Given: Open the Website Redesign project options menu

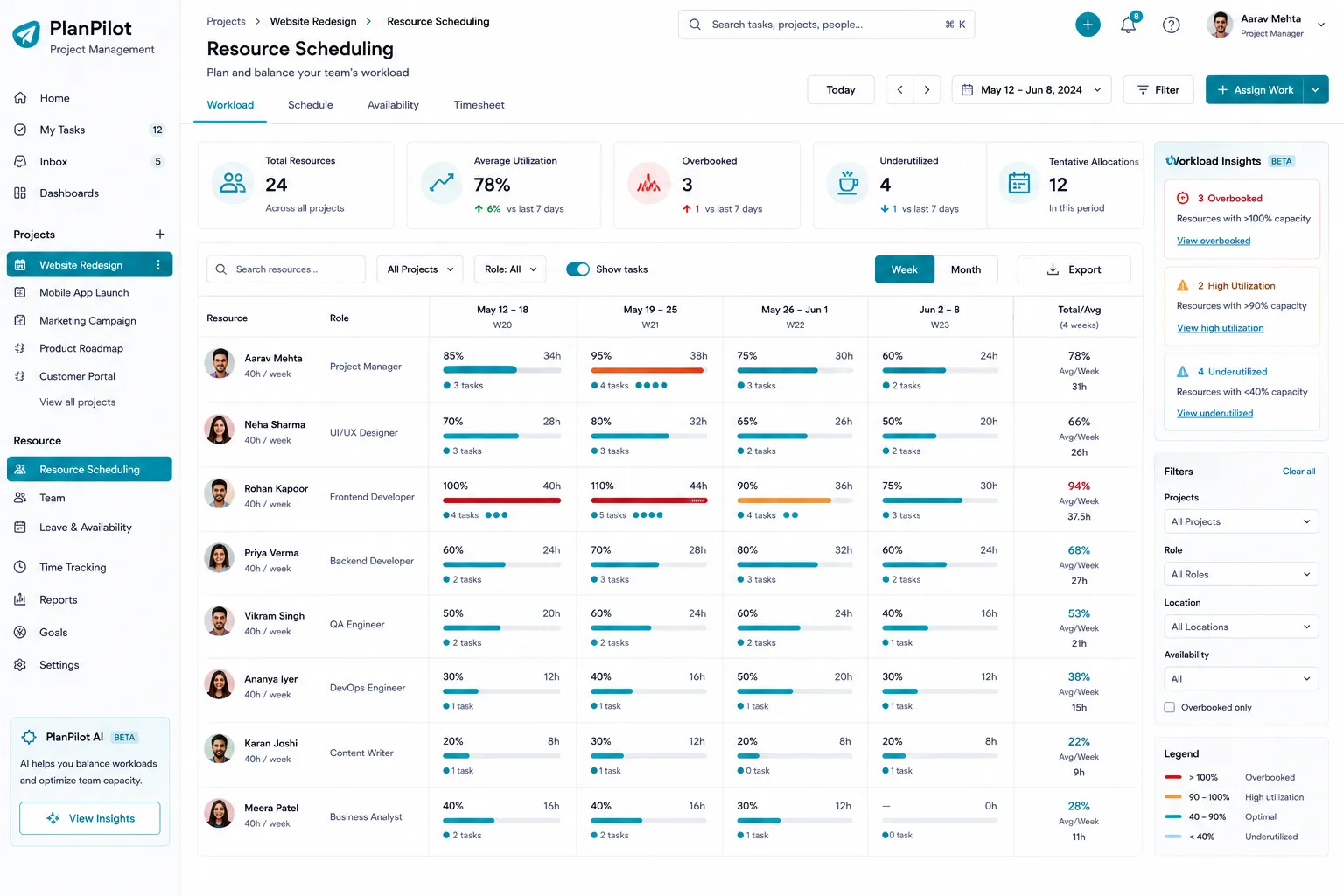Looking at the screenshot, I should click(x=158, y=265).
